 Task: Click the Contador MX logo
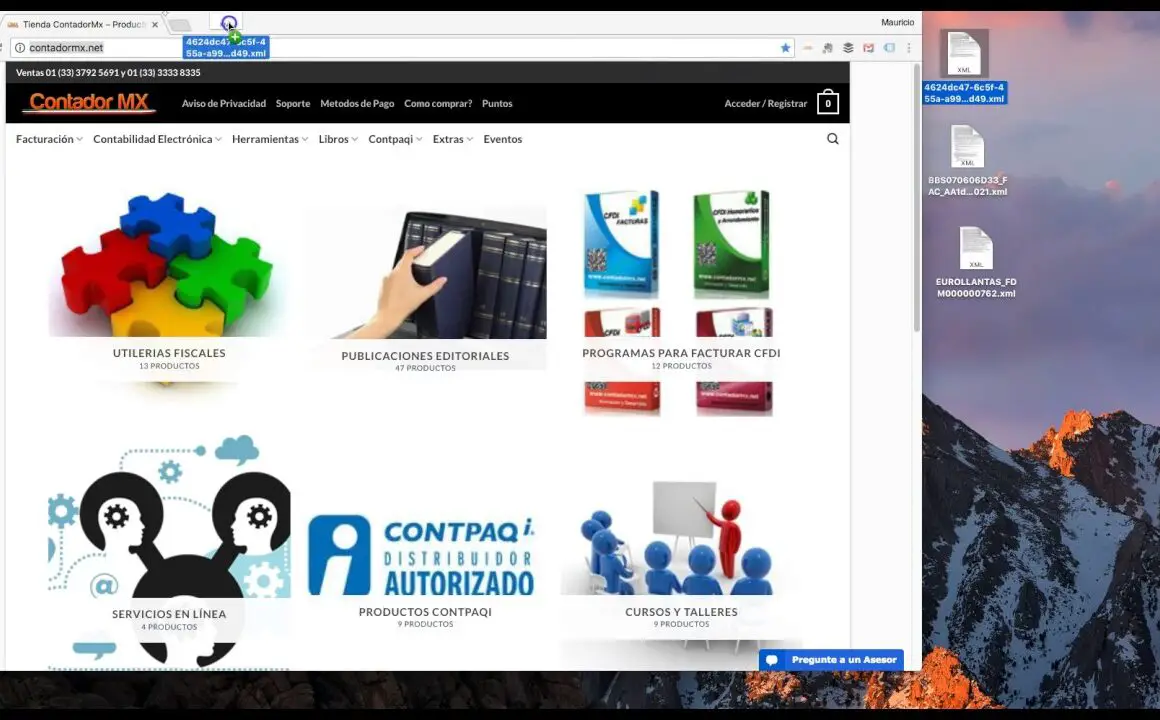pos(89,102)
